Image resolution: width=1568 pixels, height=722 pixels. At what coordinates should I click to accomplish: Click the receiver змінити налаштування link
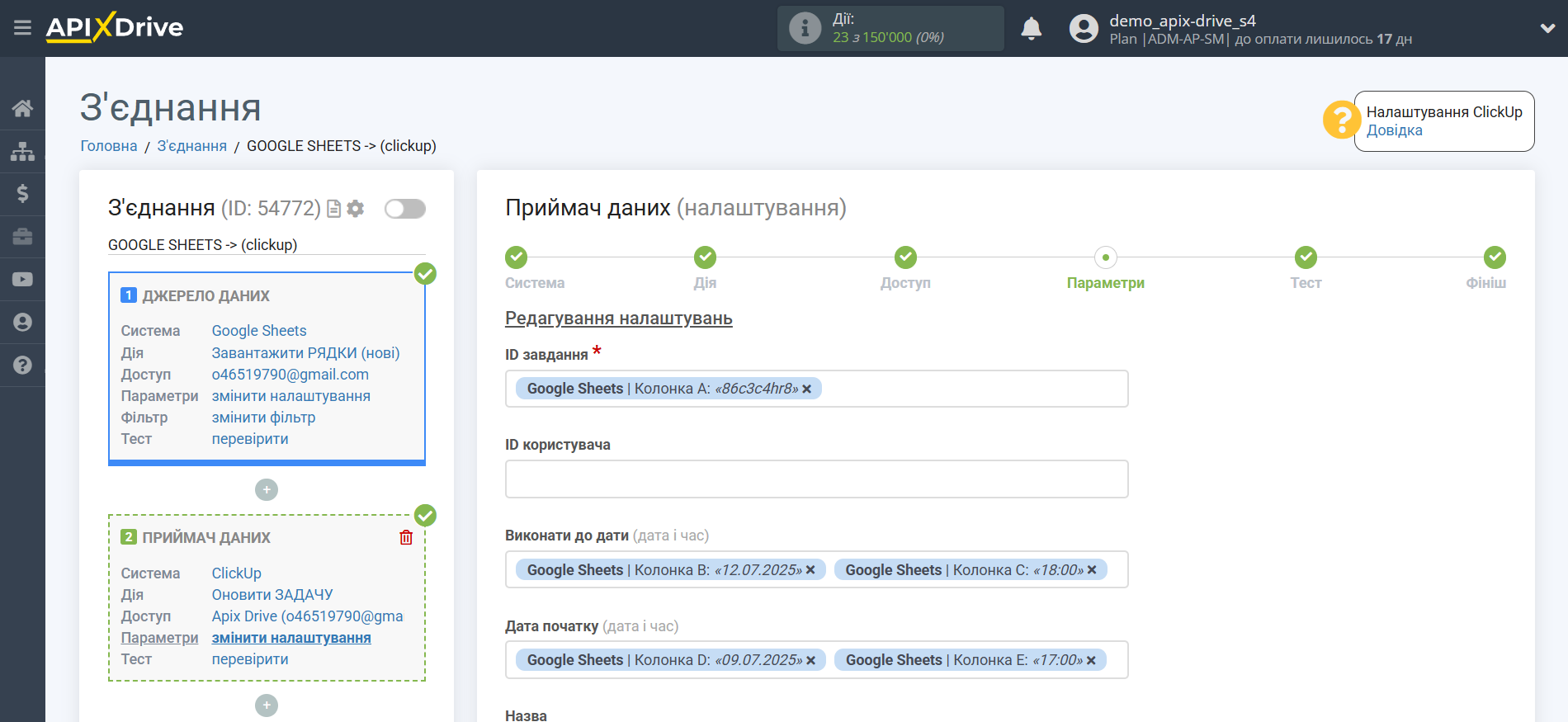click(291, 638)
